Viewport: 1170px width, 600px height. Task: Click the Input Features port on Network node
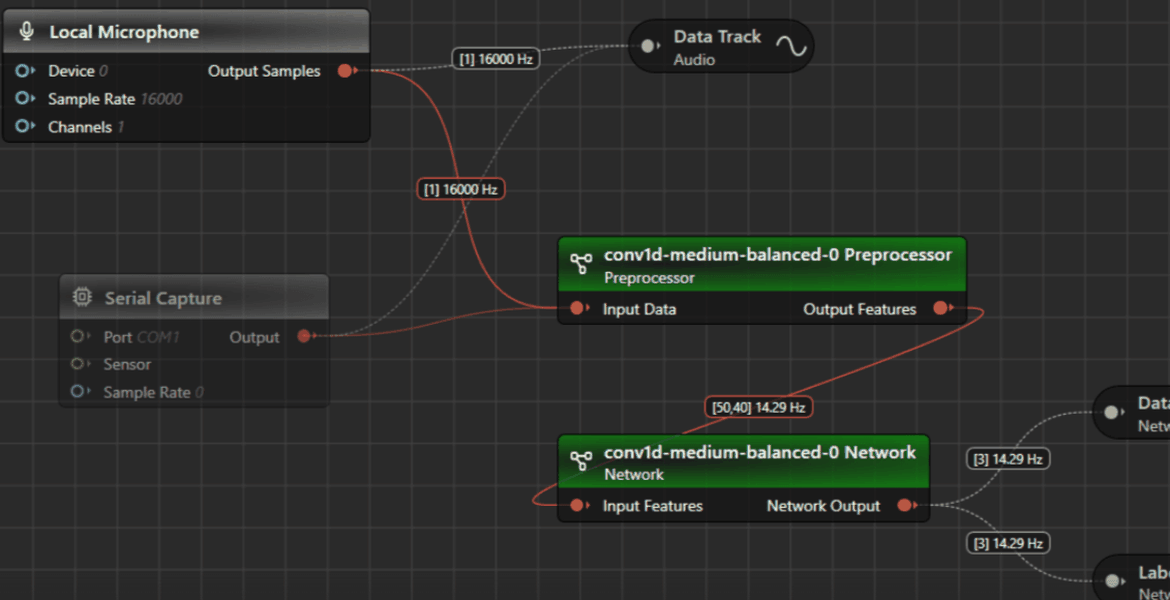[x=578, y=506]
